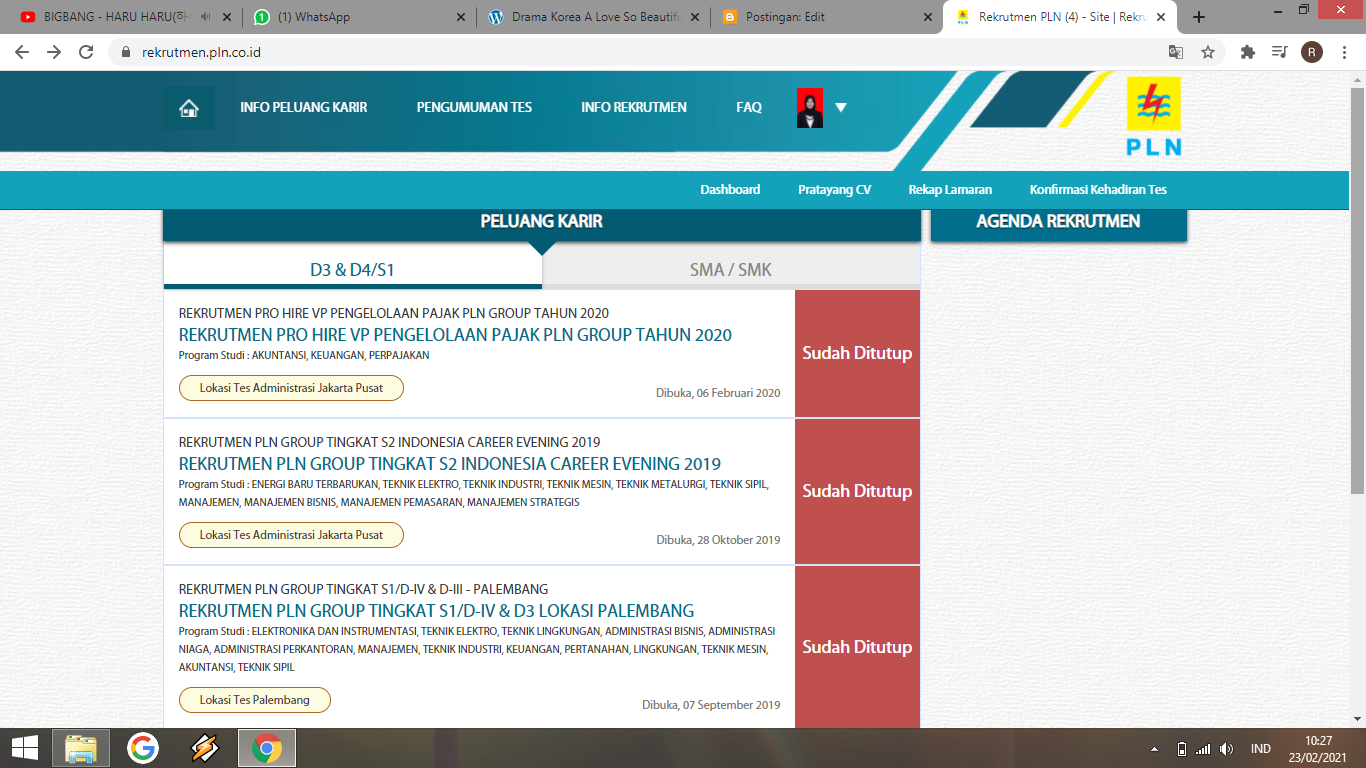The height and width of the screenshot is (768, 1366).
Task: Open battery status tray icon
Action: [x=1181, y=749]
